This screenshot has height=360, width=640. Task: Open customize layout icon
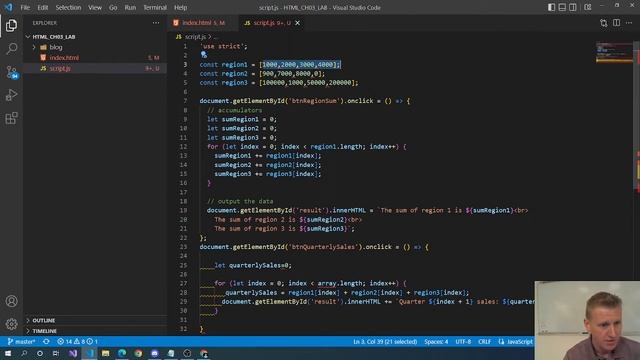(x=588, y=7)
